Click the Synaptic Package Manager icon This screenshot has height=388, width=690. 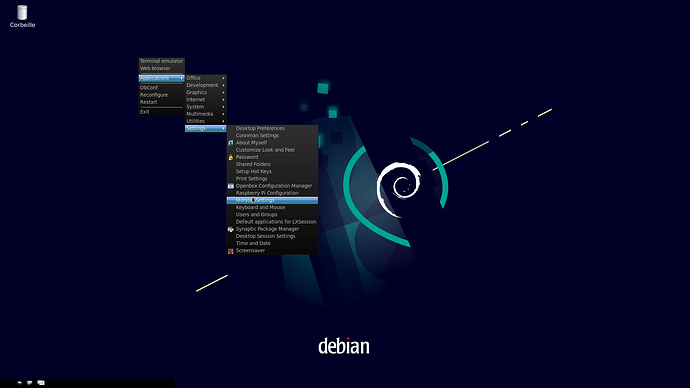pyautogui.click(x=231, y=229)
